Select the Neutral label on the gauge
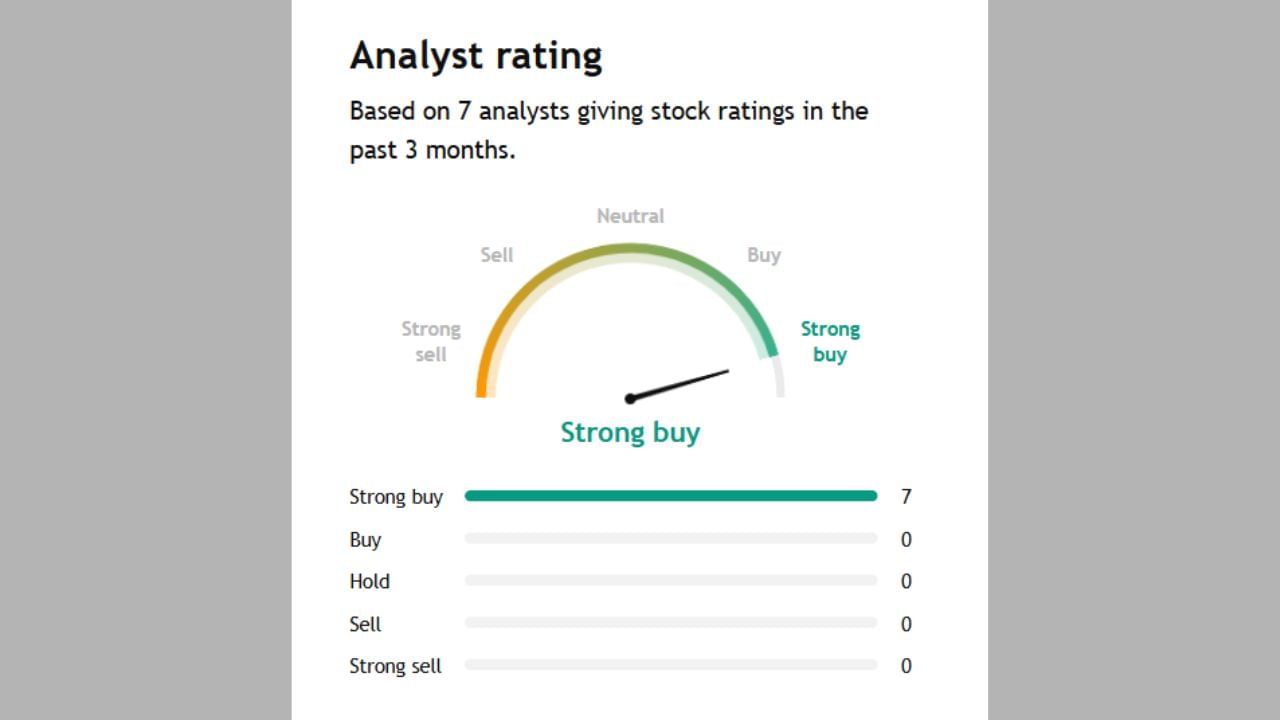Screen dimensions: 1280x720 pos(630,216)
